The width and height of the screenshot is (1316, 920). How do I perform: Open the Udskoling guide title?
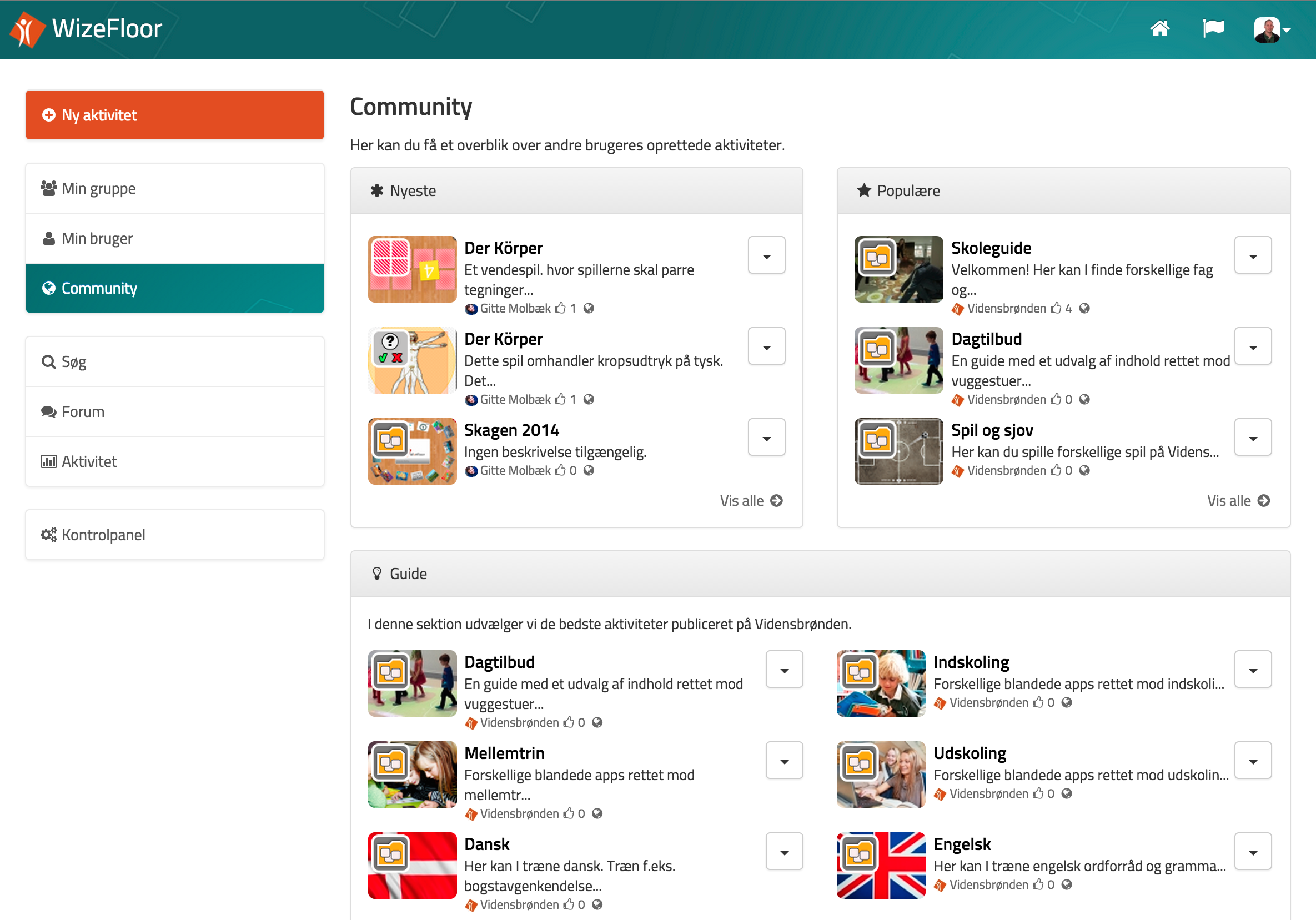[x=970, y=753]
